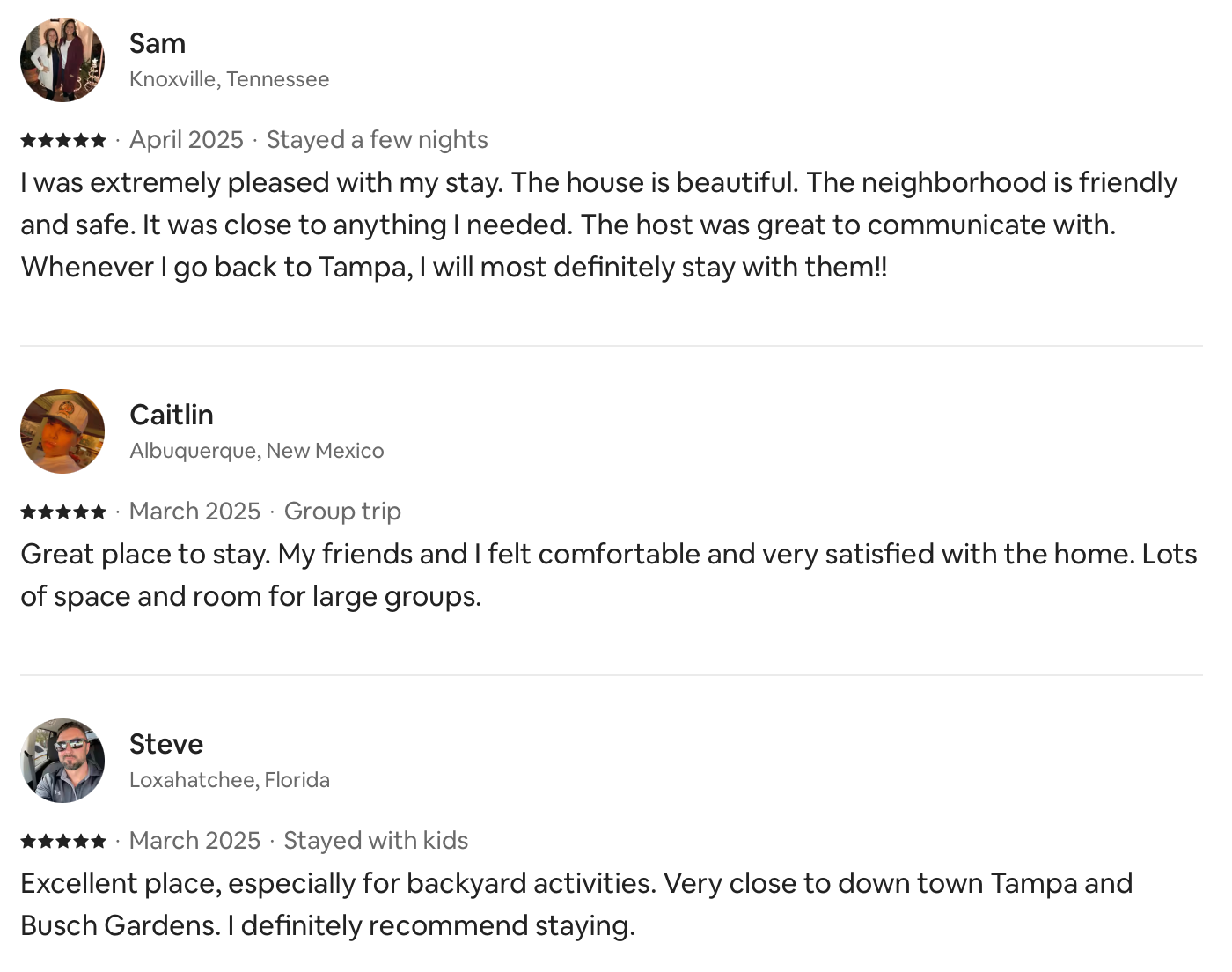
Task: Open Sam's profile photo
Action: click(62, 60)
